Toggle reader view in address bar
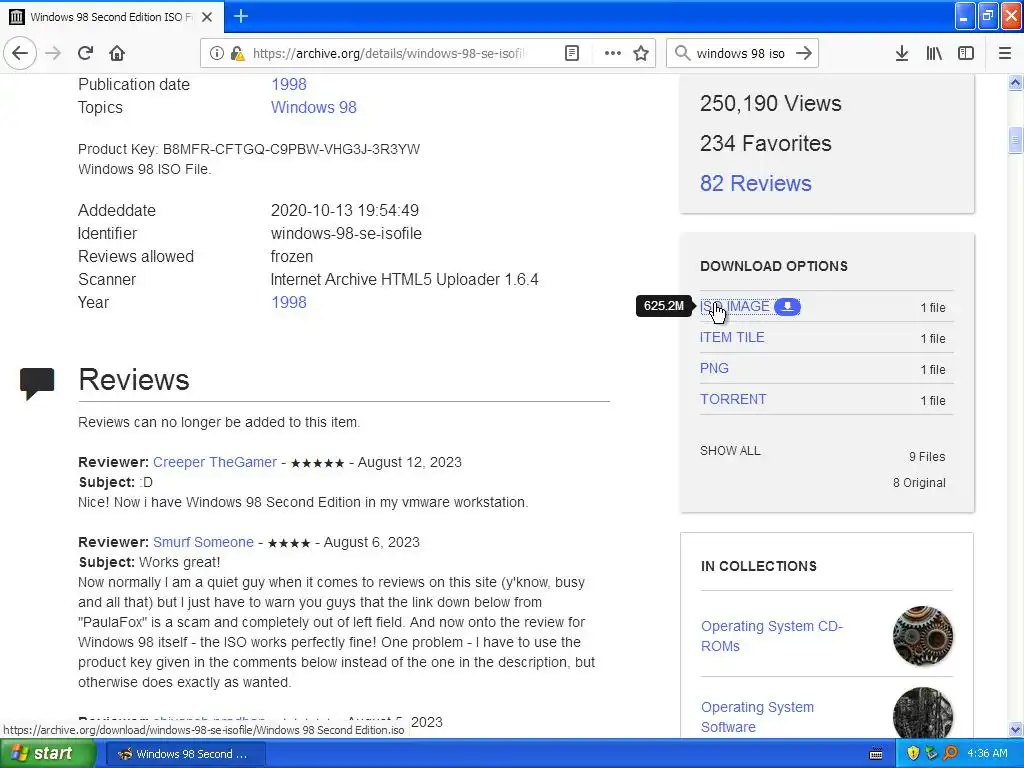 [572, 53]
